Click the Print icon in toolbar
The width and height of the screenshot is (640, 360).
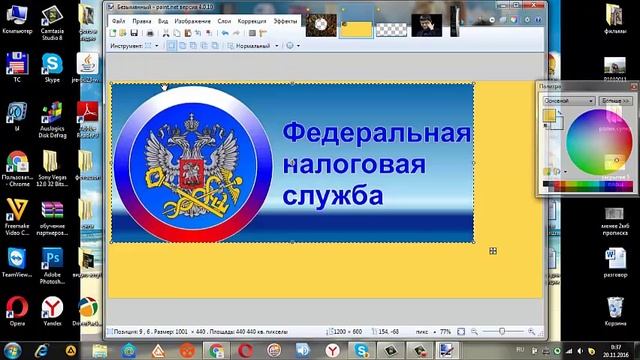(x=150, y=33)
